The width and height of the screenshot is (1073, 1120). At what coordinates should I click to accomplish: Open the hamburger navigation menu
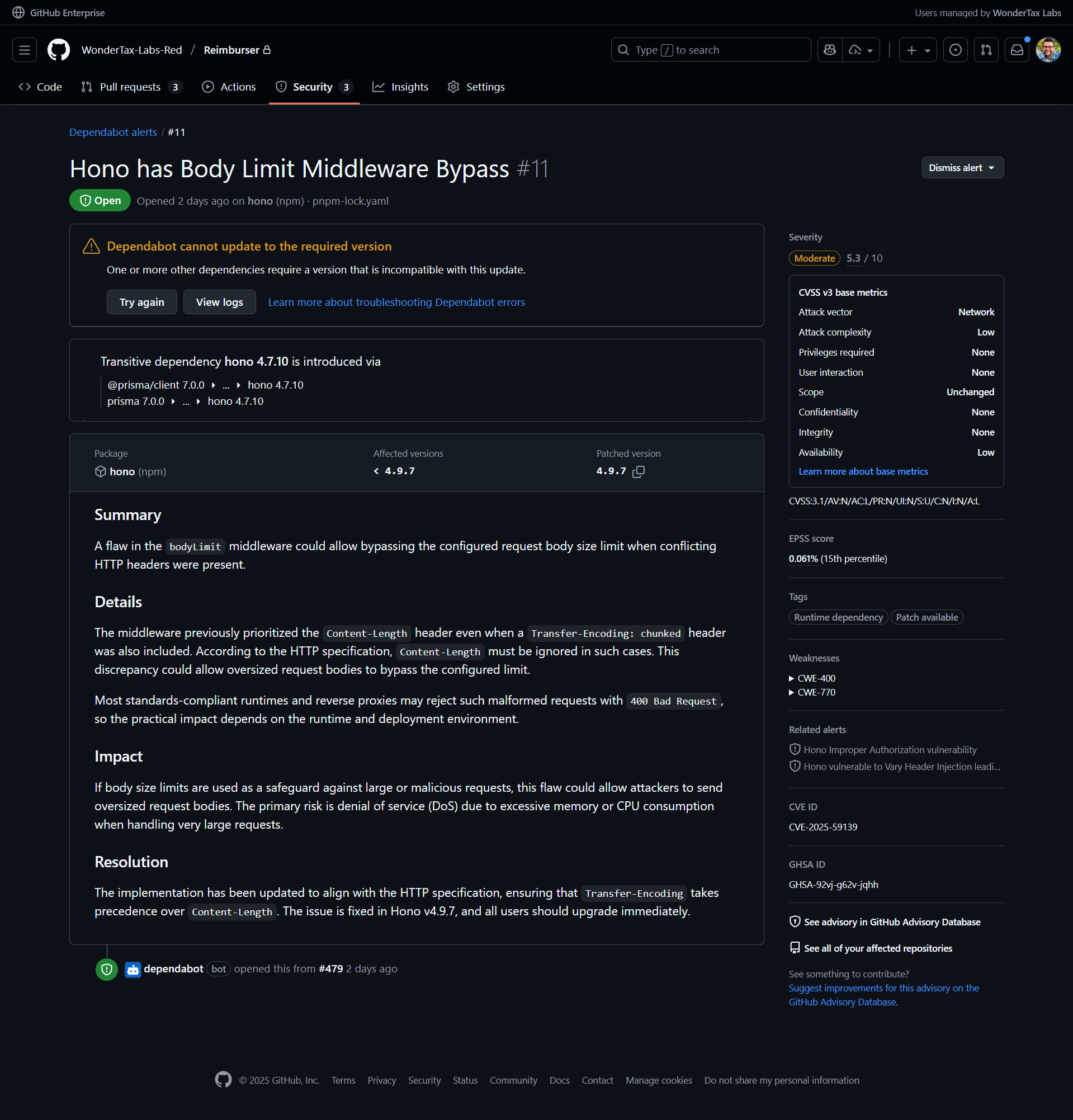[25, 50]
